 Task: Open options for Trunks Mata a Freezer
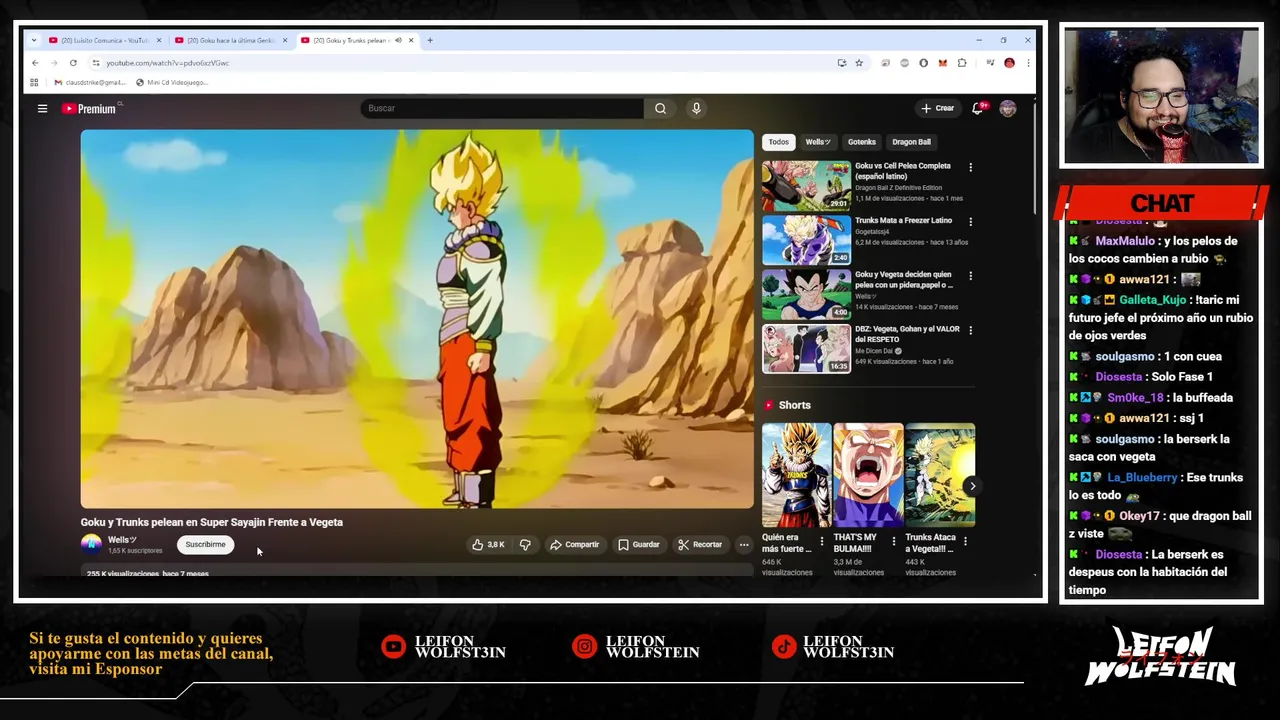pyautogui.click(x=970, y=222)
